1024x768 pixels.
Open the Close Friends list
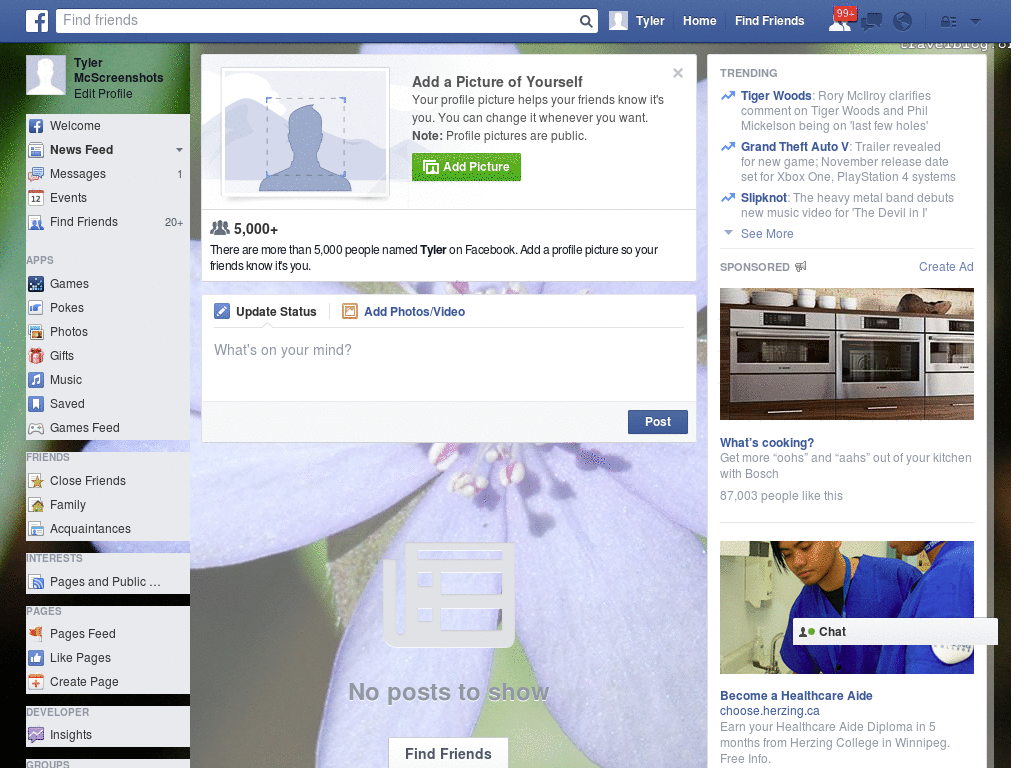click(x=108, y=481)
